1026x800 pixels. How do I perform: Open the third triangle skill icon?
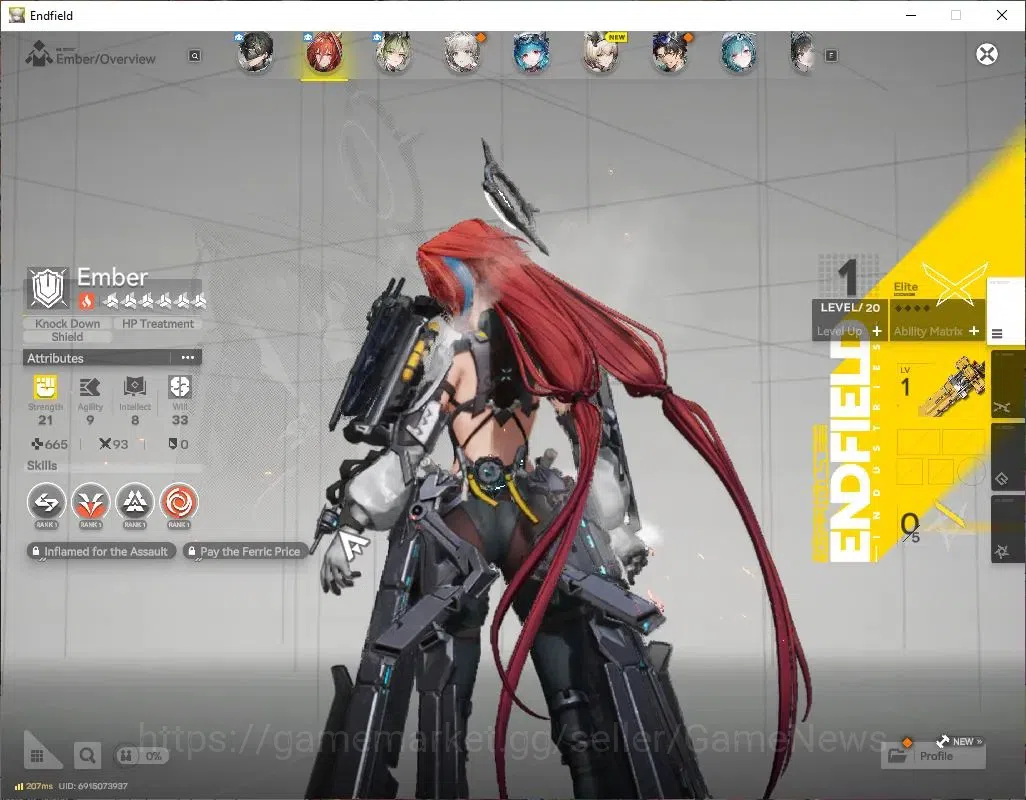pyautogui.click(x=135, y=502)
